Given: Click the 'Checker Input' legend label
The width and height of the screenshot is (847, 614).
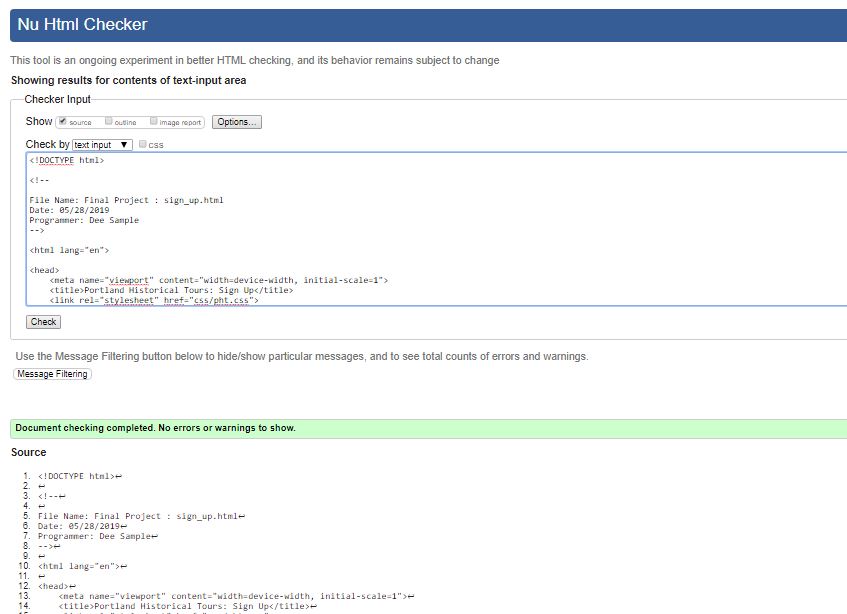Looking at the screenshot, I should [x=57, y=99].
